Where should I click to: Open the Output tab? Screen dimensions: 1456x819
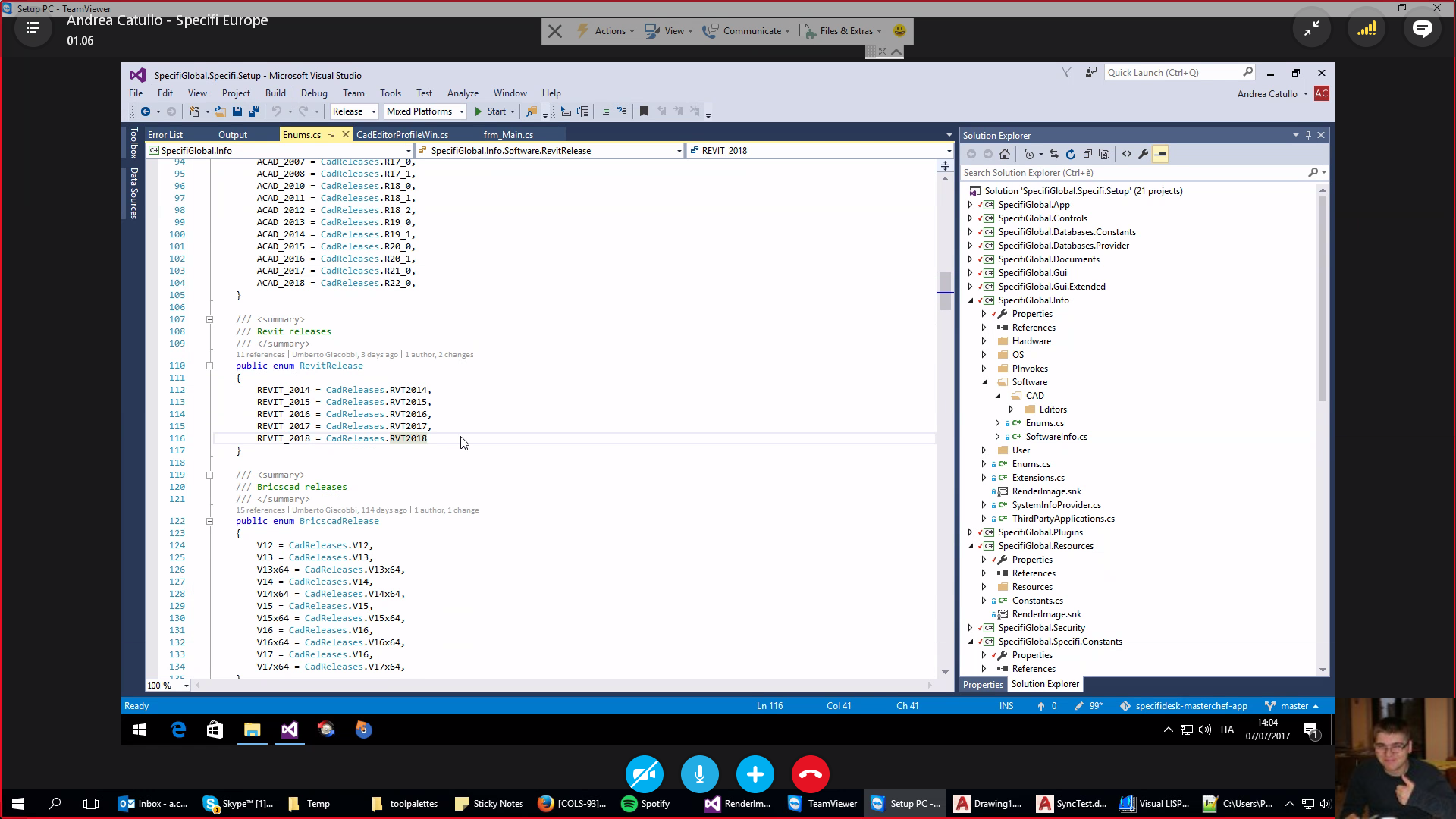point(233,135)
